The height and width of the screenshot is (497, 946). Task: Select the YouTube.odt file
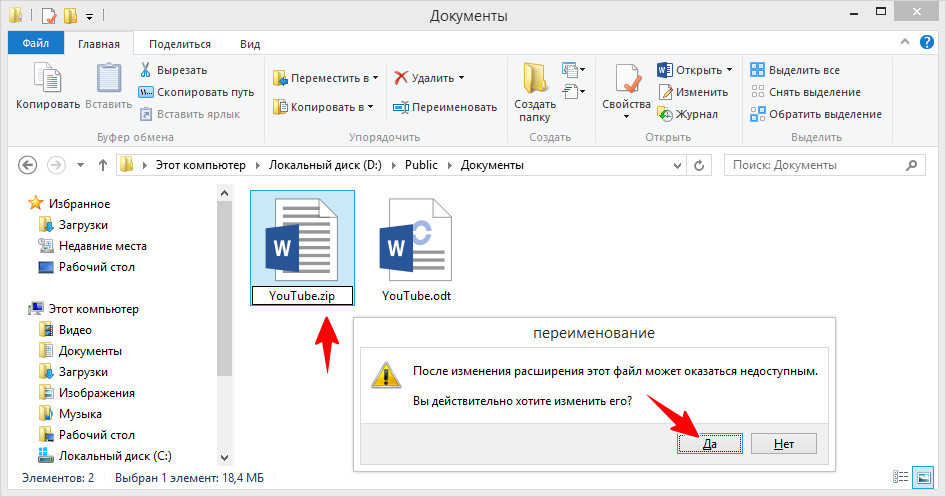416,250
